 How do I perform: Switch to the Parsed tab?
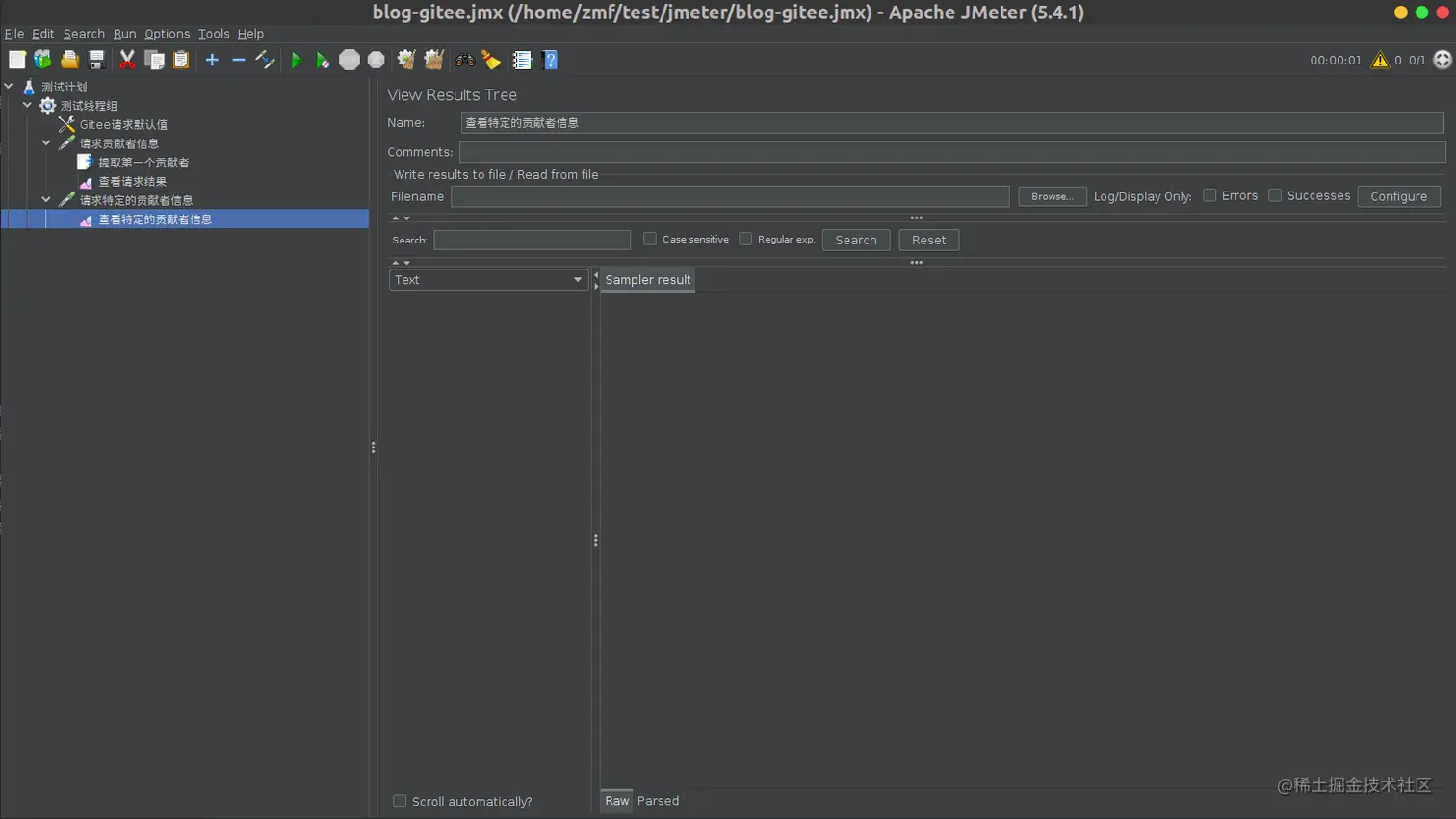(x=658, y=801)
